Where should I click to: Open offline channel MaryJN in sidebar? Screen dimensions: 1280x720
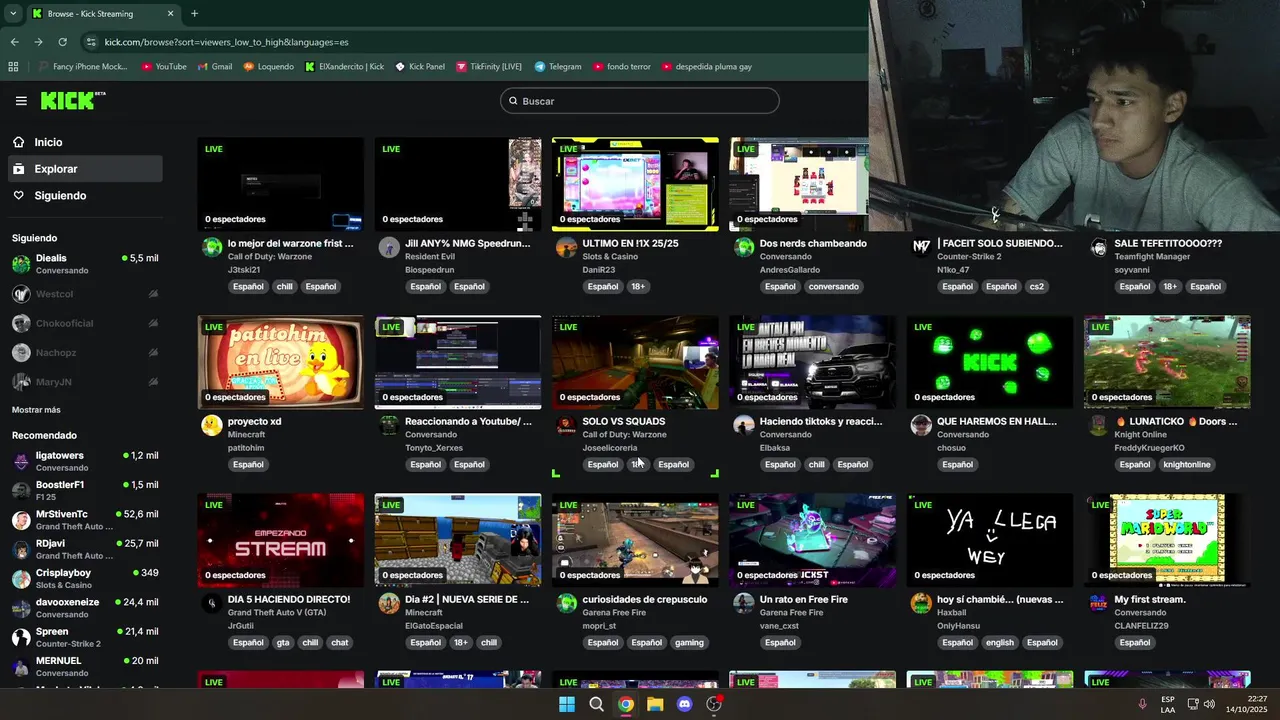pyautogui.click(x=85, y=381)
